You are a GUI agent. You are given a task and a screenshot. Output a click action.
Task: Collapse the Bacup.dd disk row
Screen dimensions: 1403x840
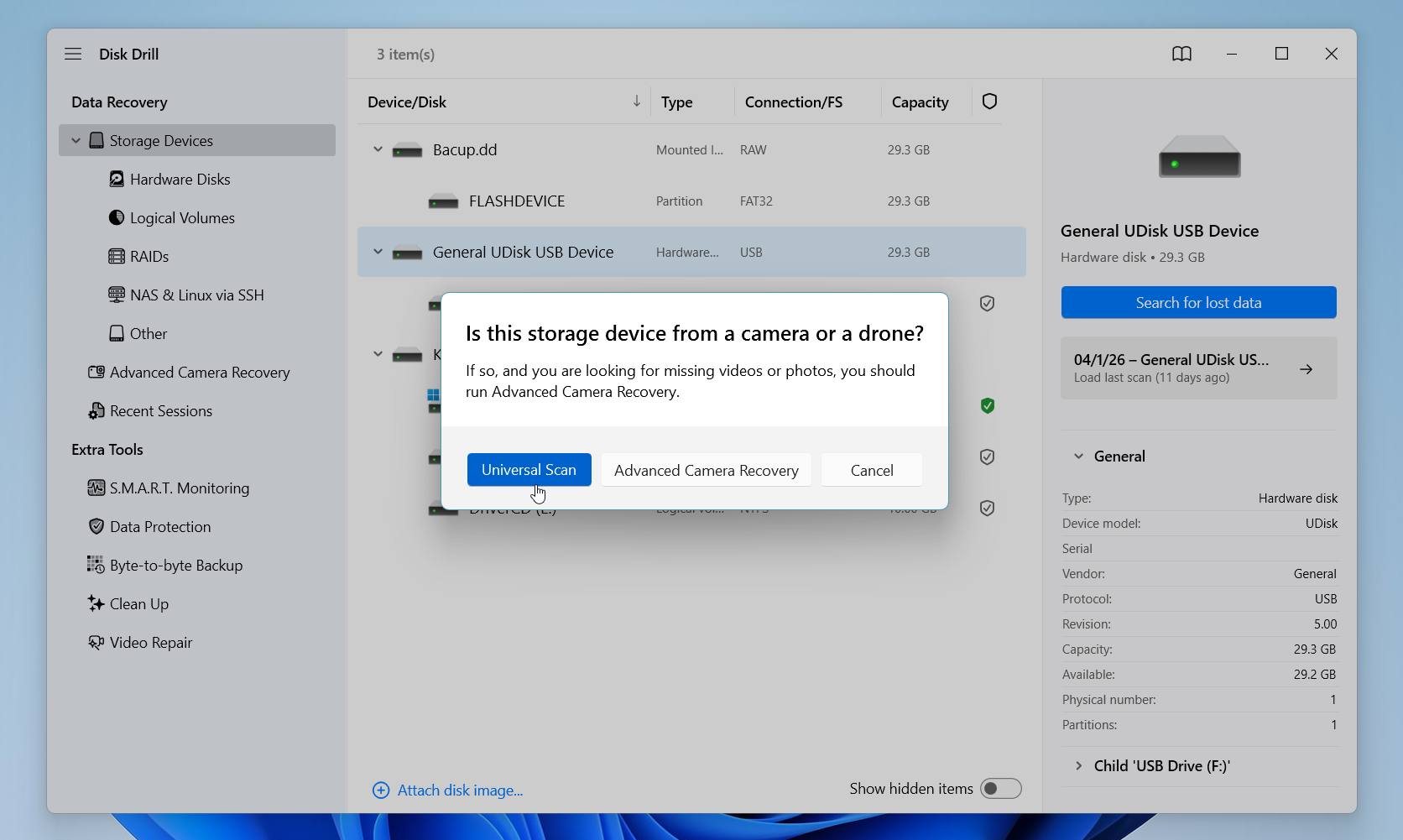(378, 149)
